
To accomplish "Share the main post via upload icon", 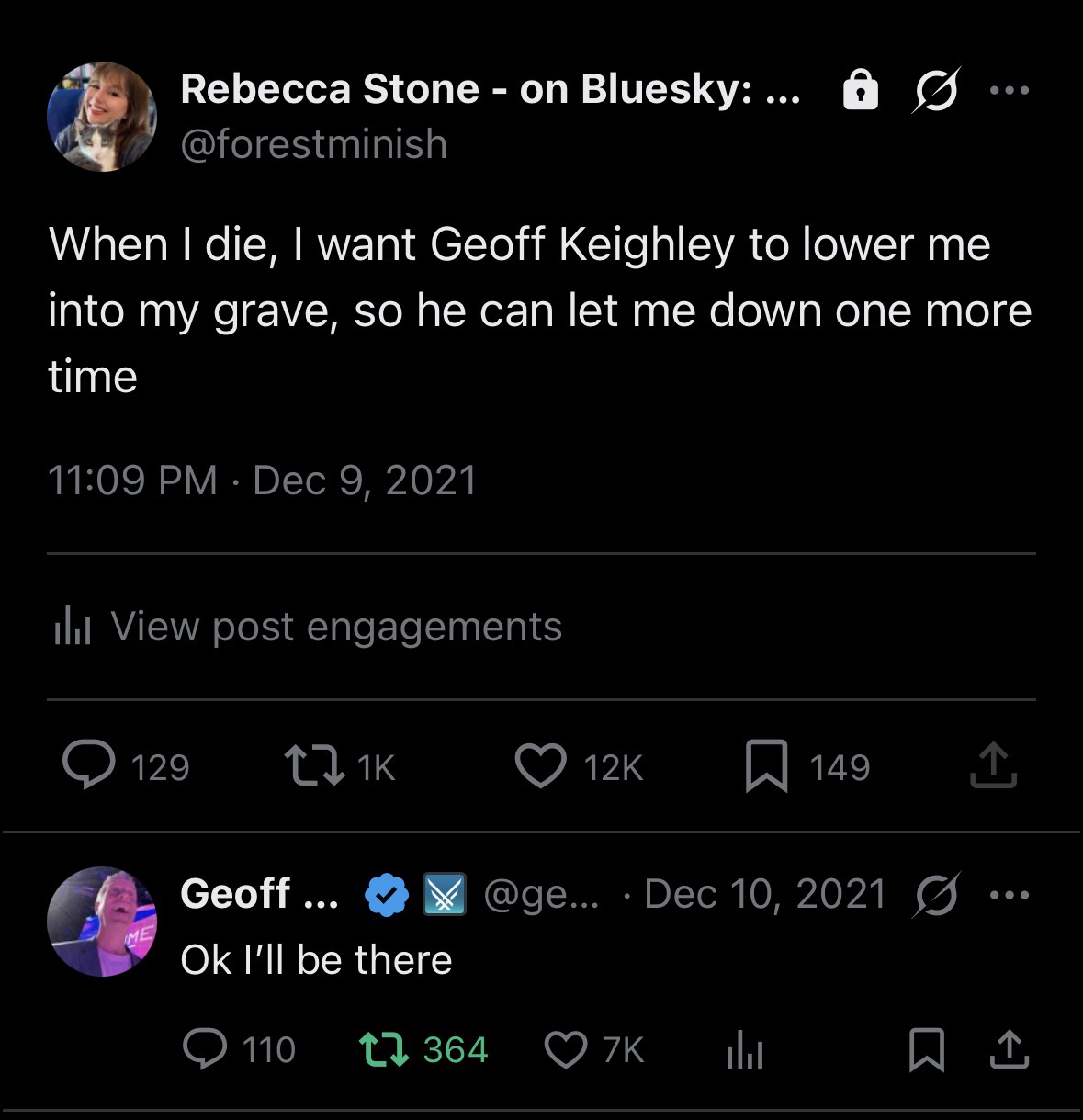I will [x=993, y=766].
